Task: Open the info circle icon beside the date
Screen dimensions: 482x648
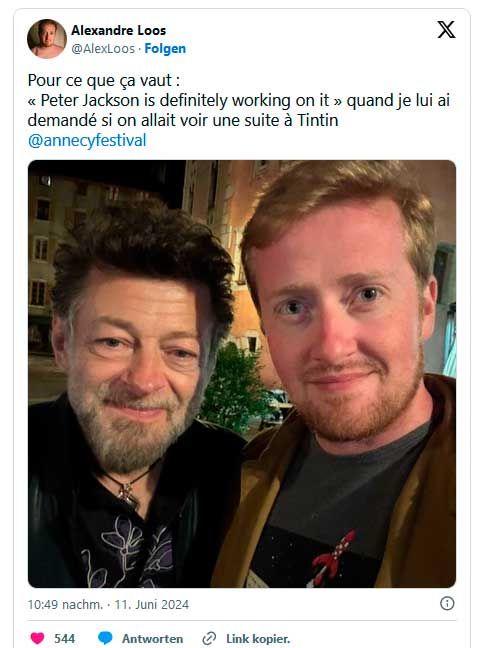Action: (447, 603)
